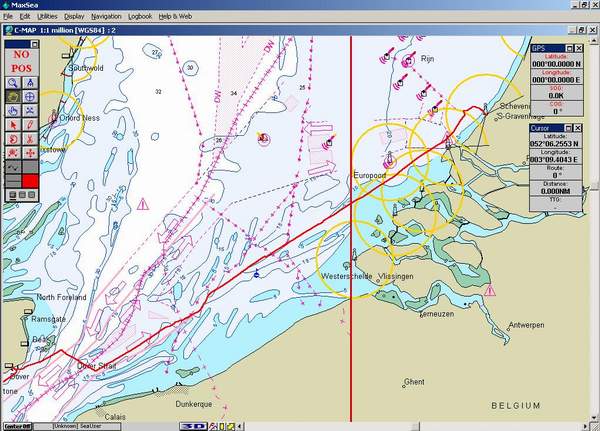Select the magnifier zoom tool

pos(14,83)
